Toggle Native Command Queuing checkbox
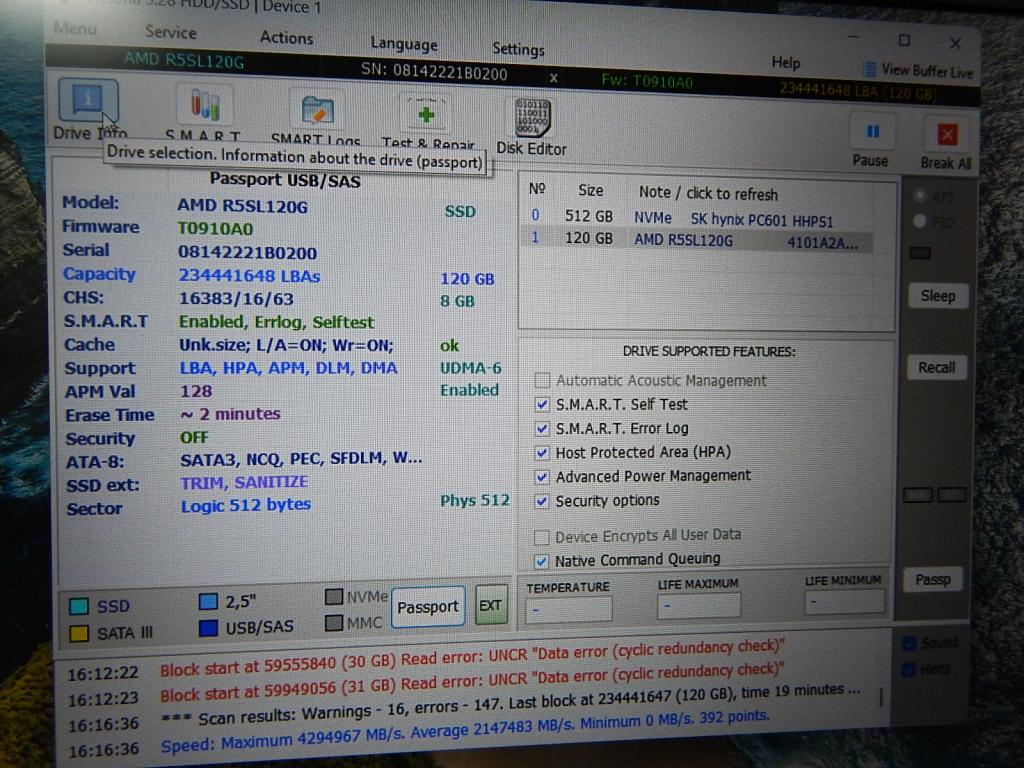The height and width of the screenshot is (768, 1024). [x=541, y=560]
